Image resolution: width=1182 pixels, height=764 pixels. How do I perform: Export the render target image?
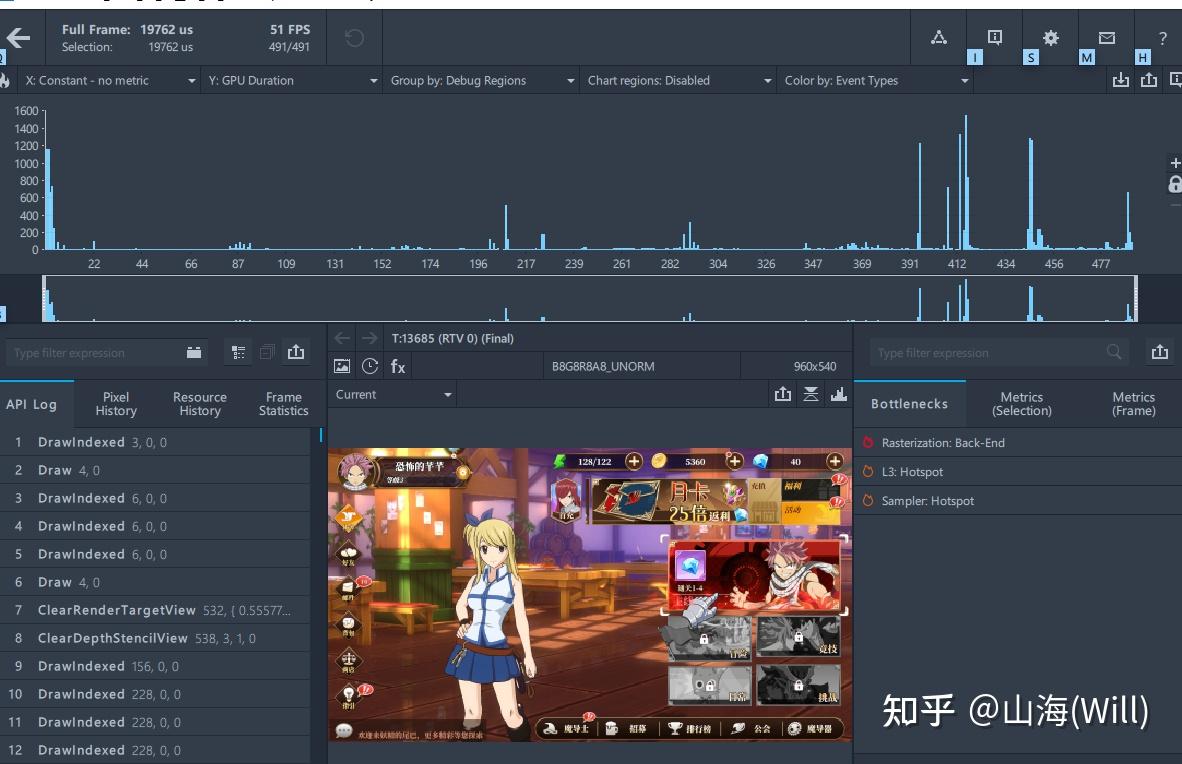tap(783, 394)
